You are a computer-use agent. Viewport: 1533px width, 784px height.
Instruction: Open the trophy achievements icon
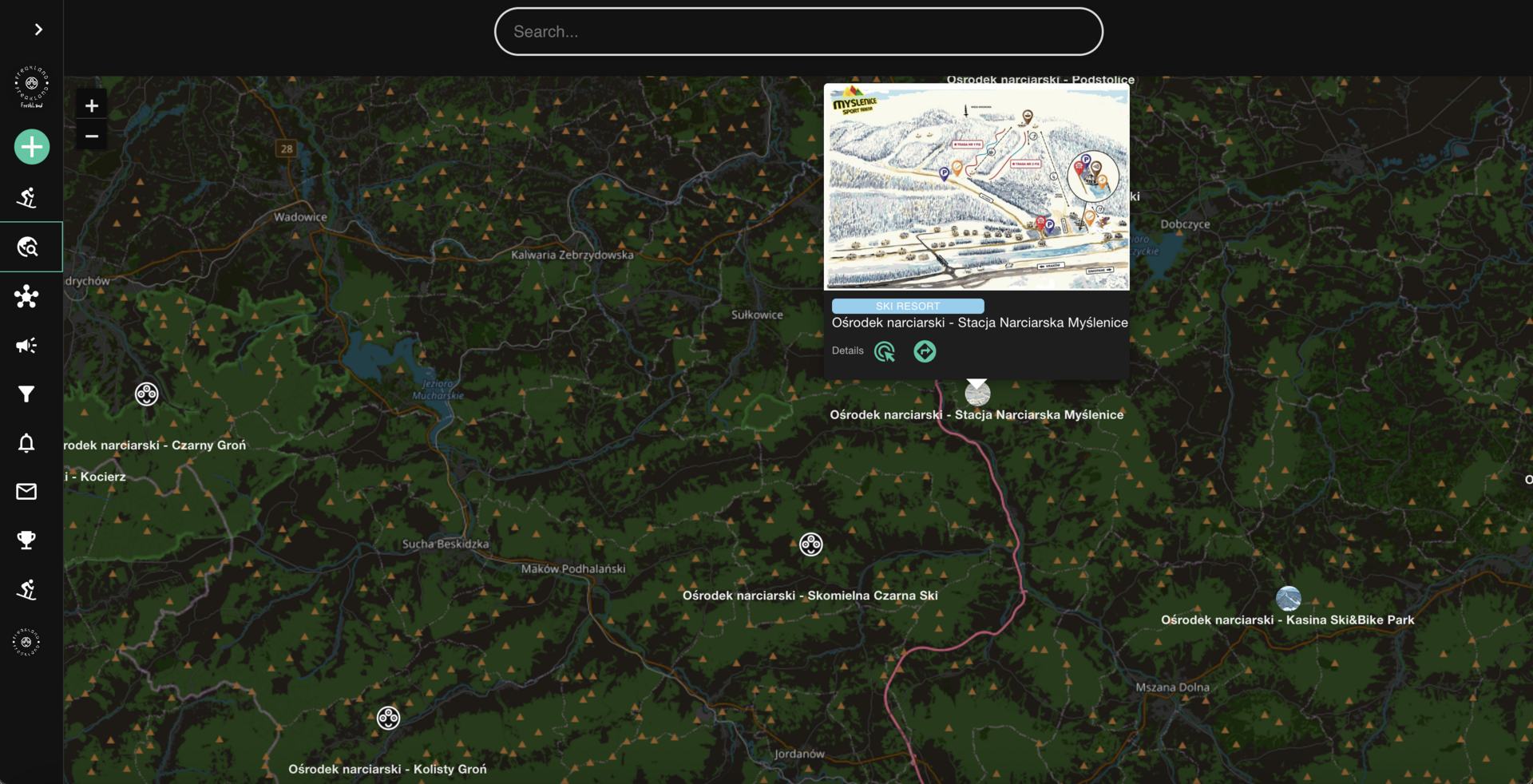(26, 540)
